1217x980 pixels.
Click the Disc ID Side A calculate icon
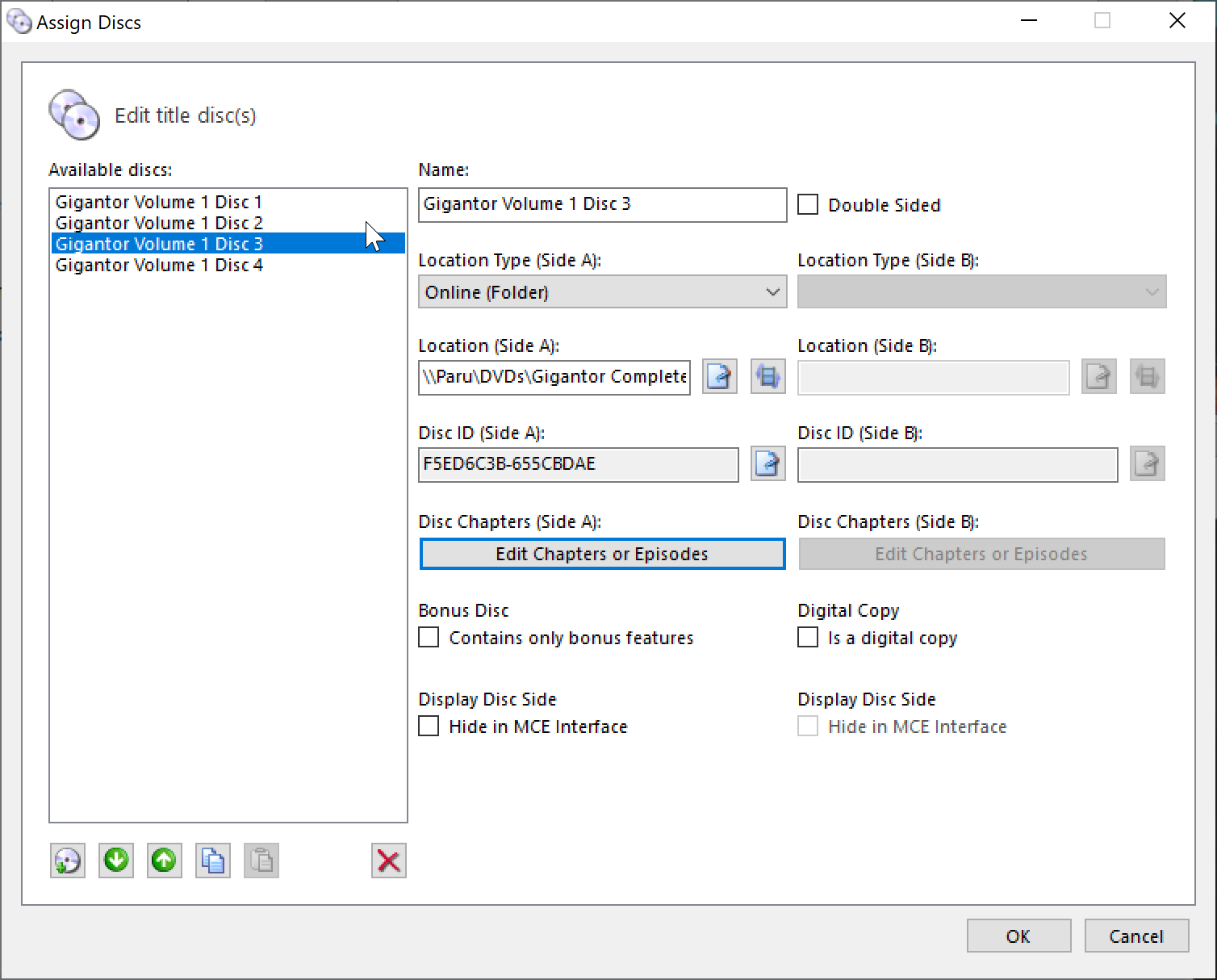tap(768, 463)
